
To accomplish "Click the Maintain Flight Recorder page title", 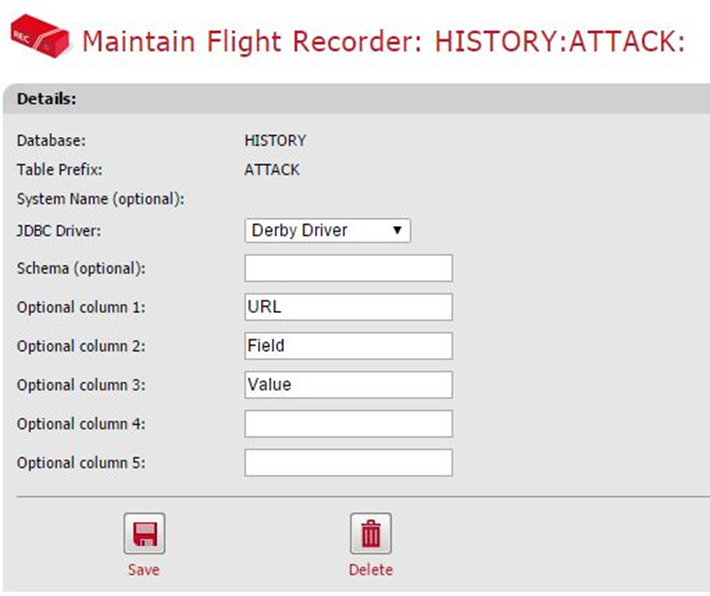I will [384, 42].
